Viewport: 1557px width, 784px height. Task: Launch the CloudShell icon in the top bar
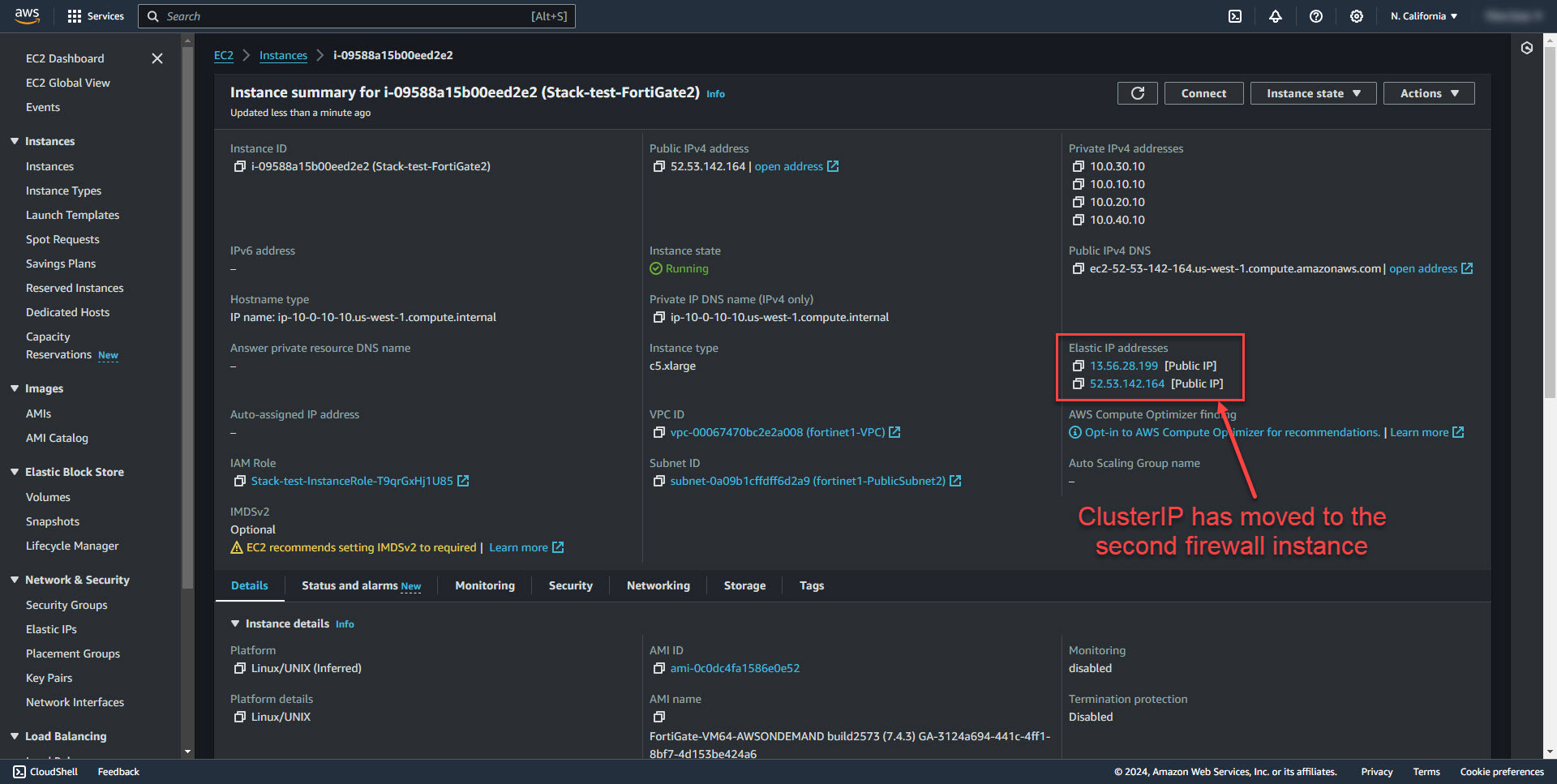click(1235, 16)
